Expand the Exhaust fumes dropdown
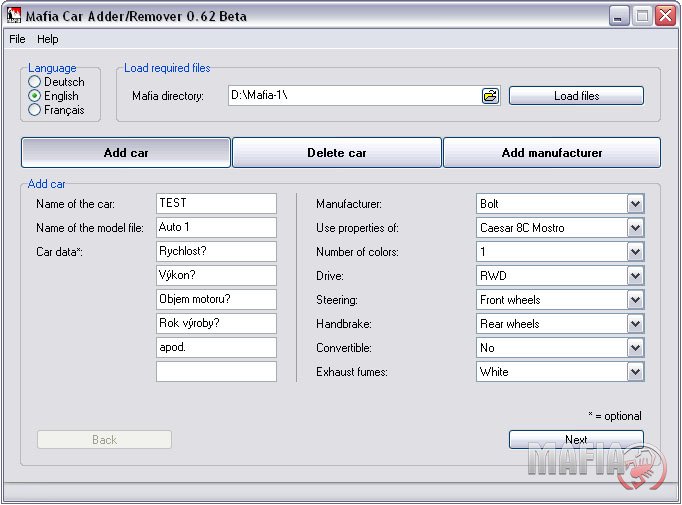 pyautogui.click(x=635, y=372)
